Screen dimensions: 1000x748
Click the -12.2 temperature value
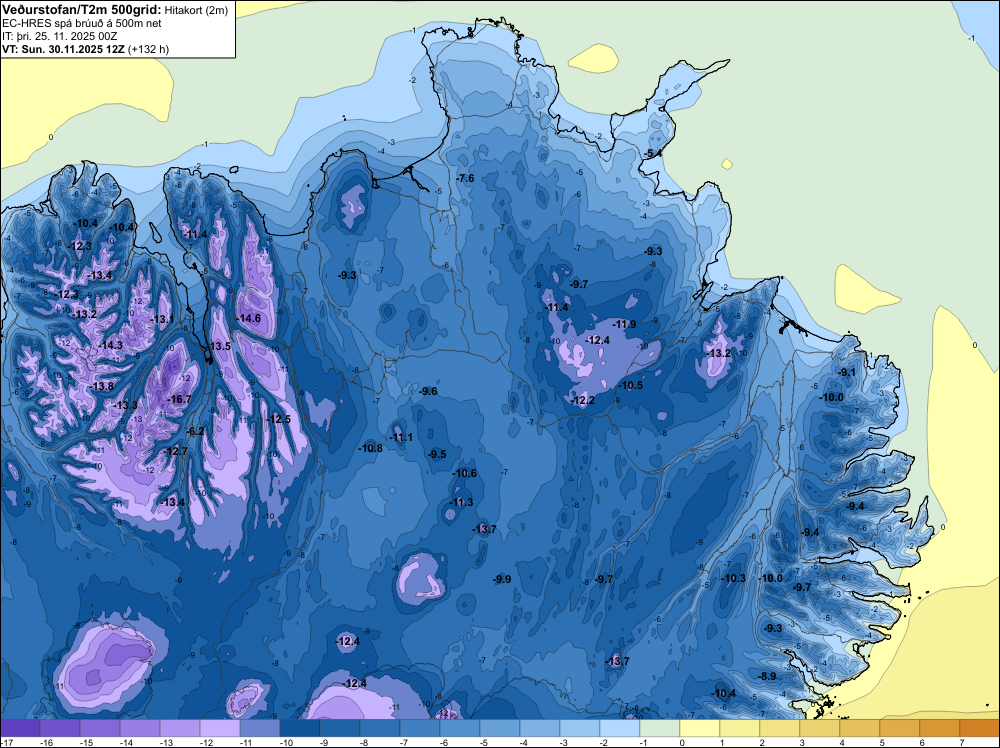582,400
